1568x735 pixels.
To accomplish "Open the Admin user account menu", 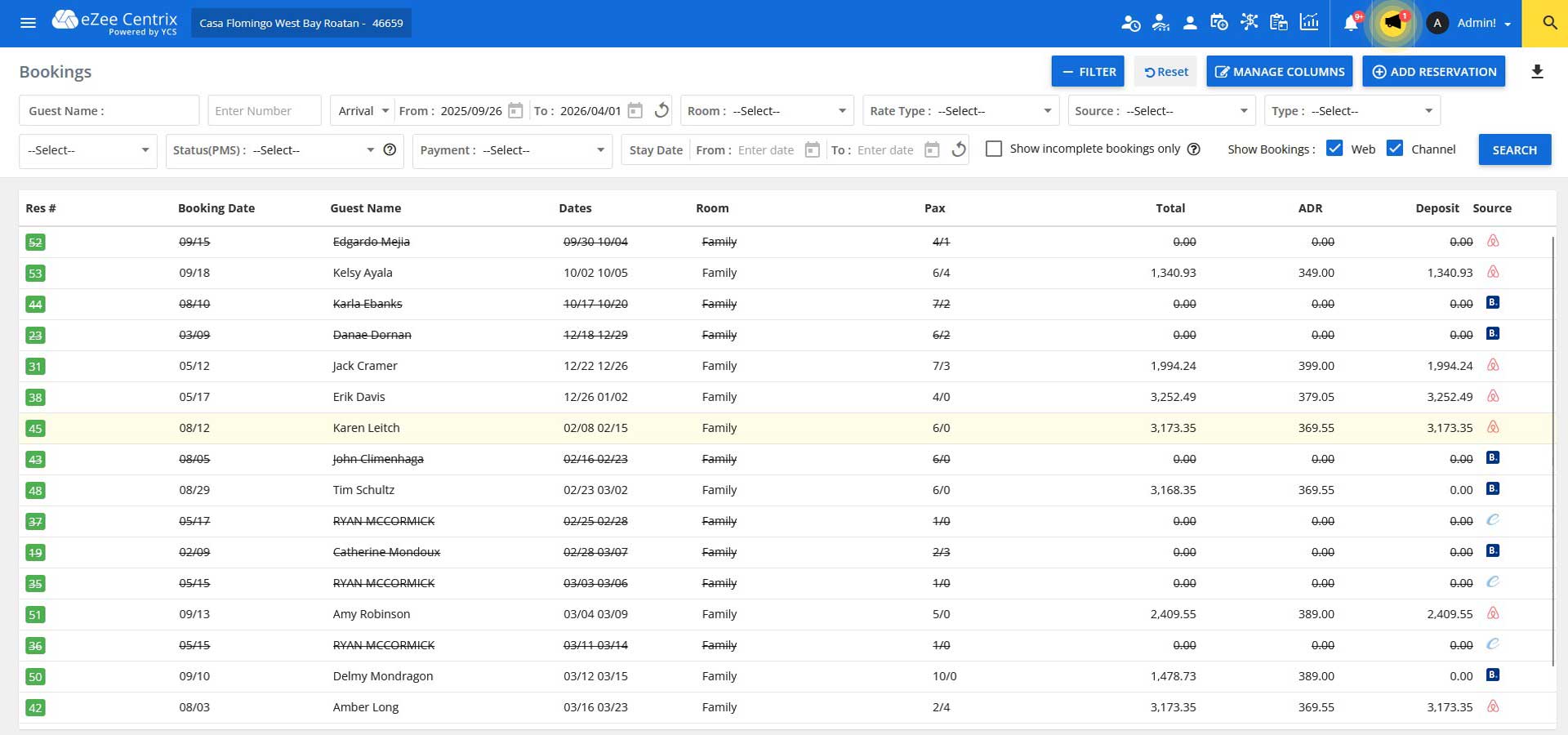I will (1475, 23).
